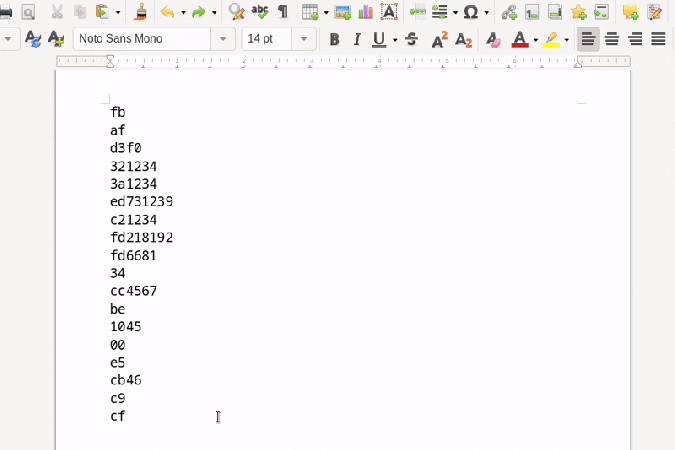Apply the red font color
This screenshot has width=675, height=450.
[x=520, y=40]
